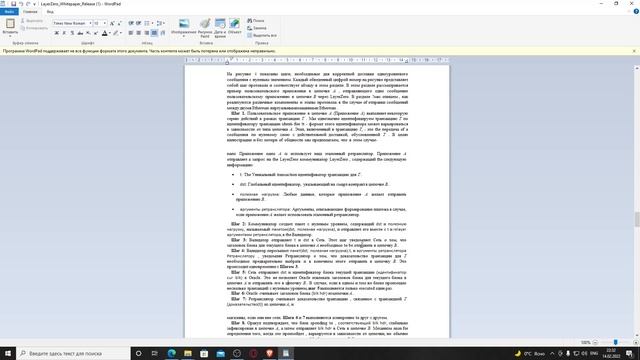This screenshot has height=360, width=640.
Task: Align text right
Action: click(x=147, y=33)
